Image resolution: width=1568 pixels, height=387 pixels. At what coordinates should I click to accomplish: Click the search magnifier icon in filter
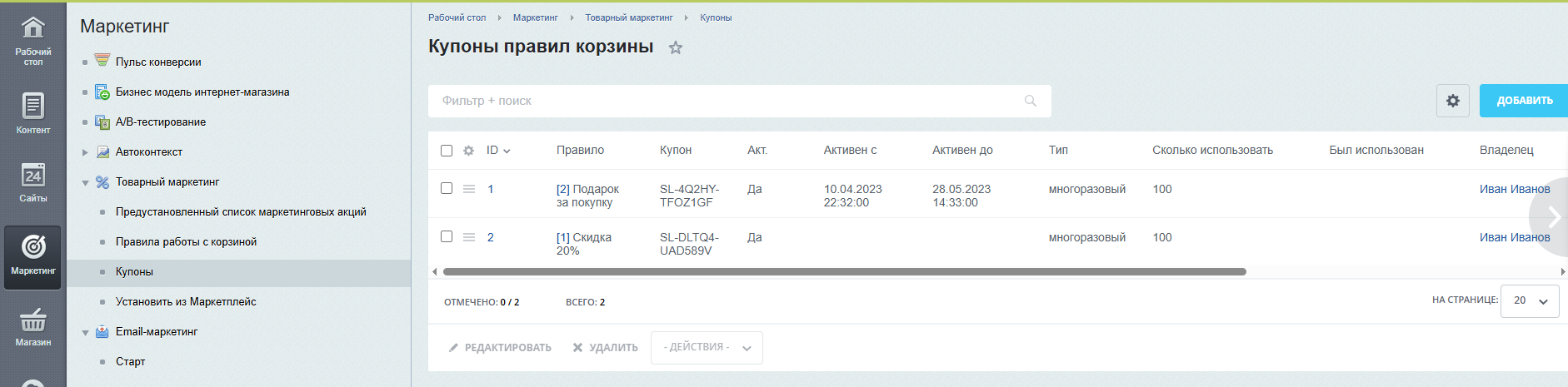tap(1031, 101)
